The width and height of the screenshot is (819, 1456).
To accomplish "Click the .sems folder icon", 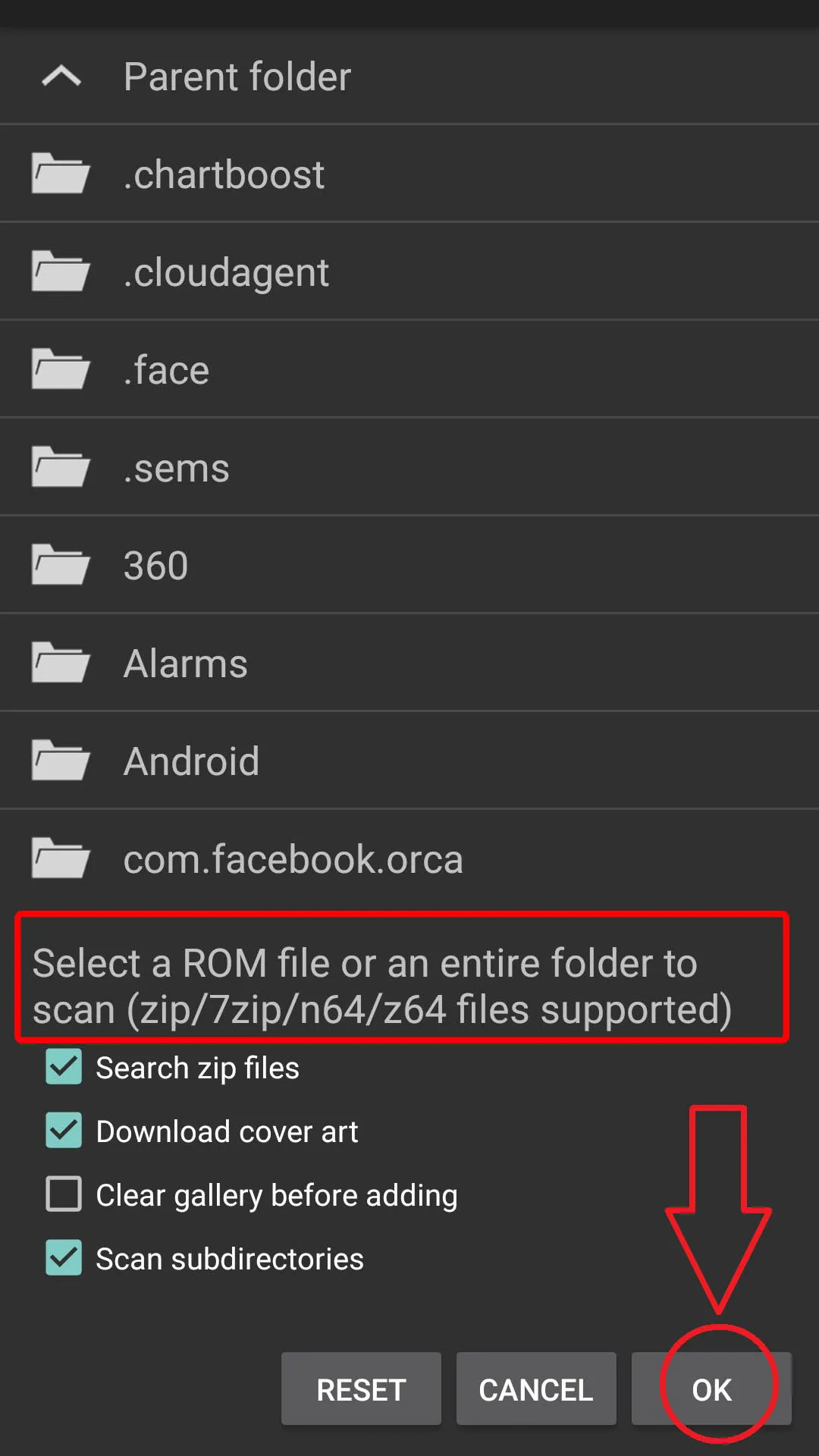I will tap(61, 467).
